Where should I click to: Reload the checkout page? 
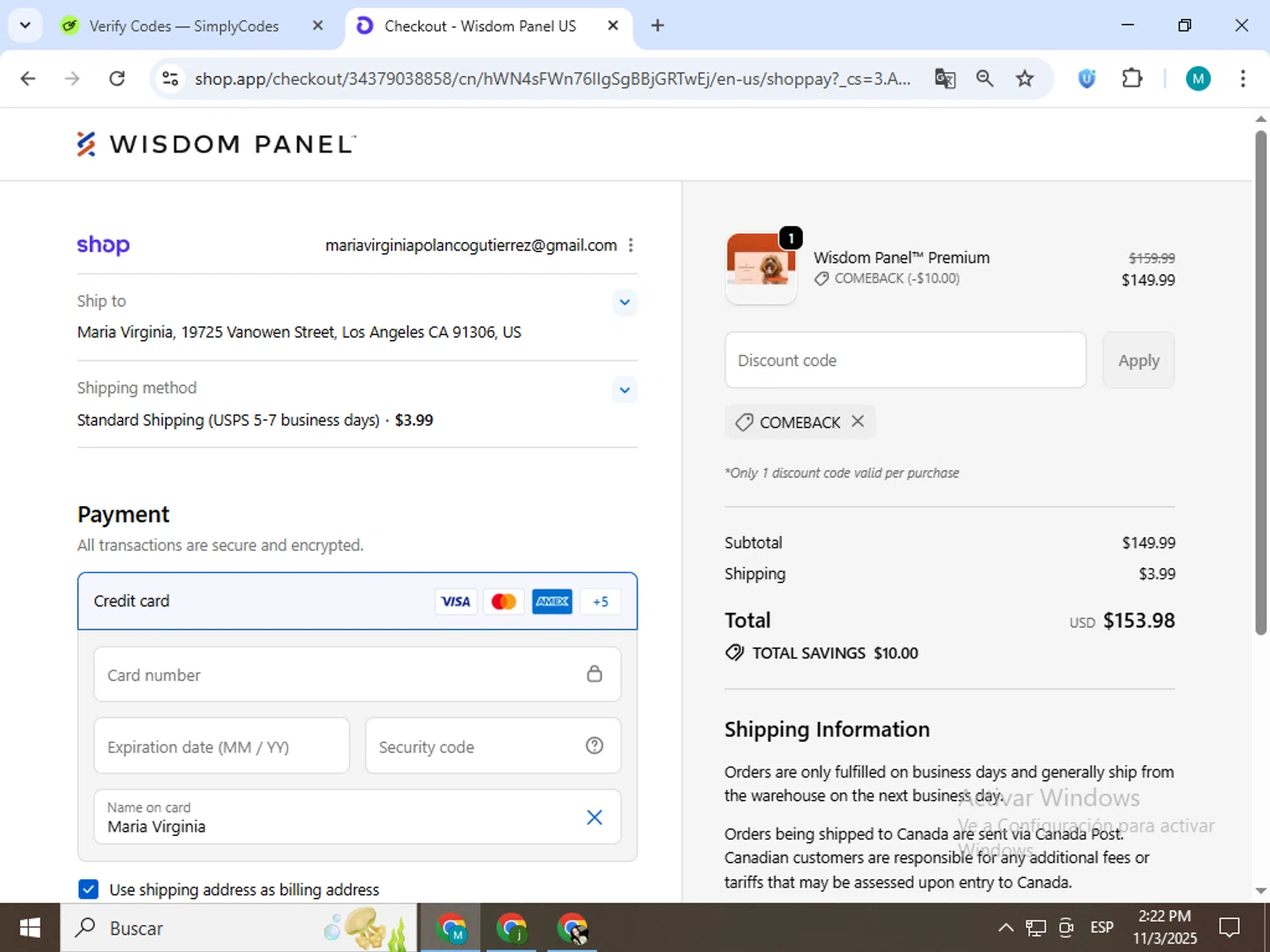point(117,79)
